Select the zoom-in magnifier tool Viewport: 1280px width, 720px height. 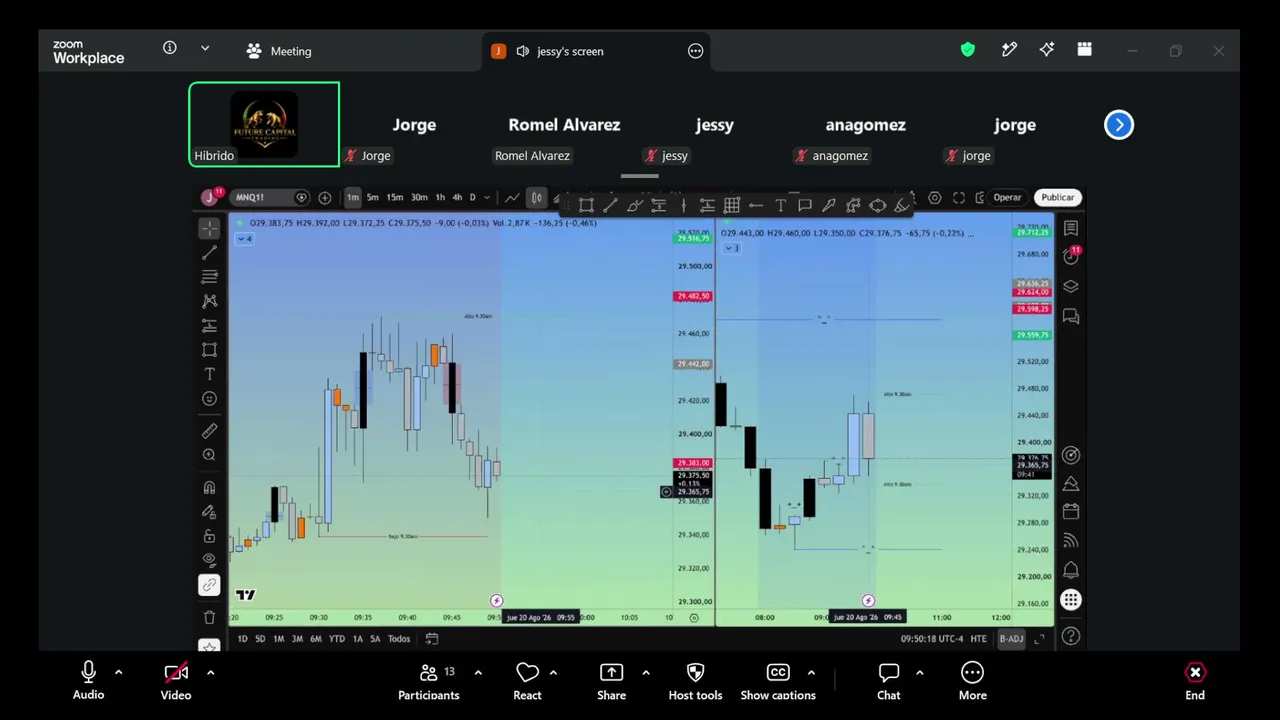[x=209, y=455]
